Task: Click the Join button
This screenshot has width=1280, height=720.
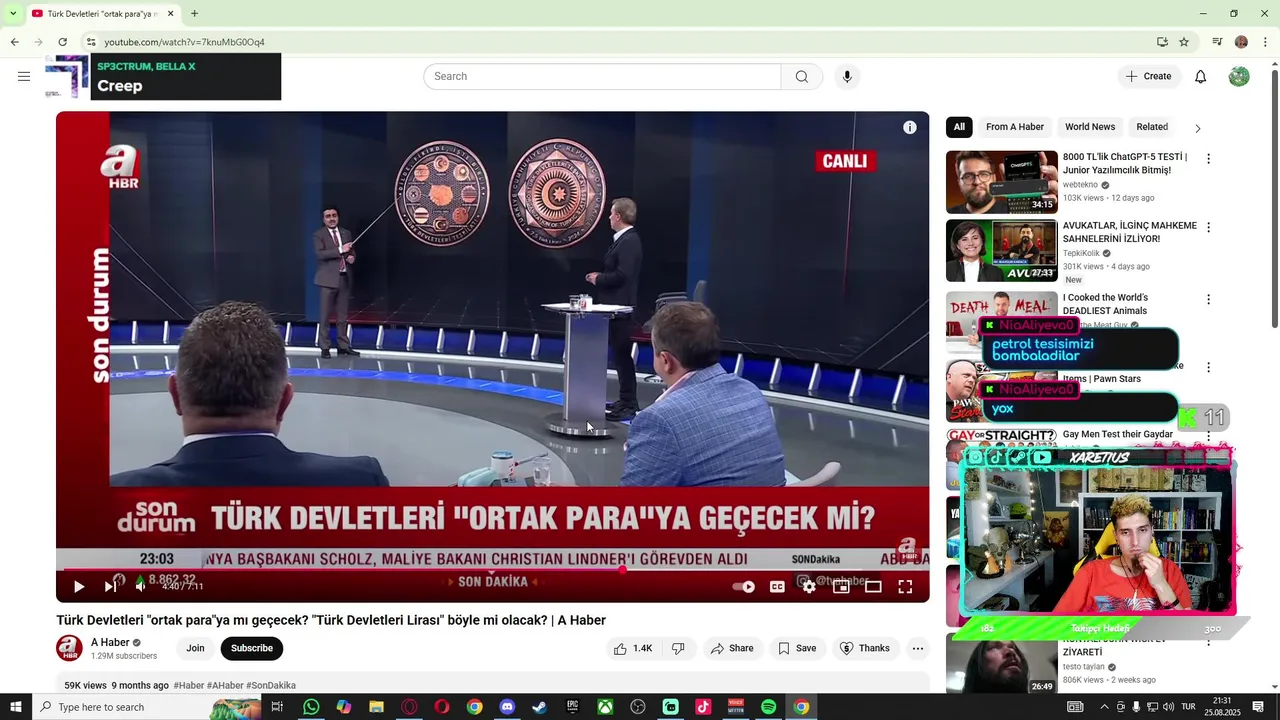Action: 195,648
